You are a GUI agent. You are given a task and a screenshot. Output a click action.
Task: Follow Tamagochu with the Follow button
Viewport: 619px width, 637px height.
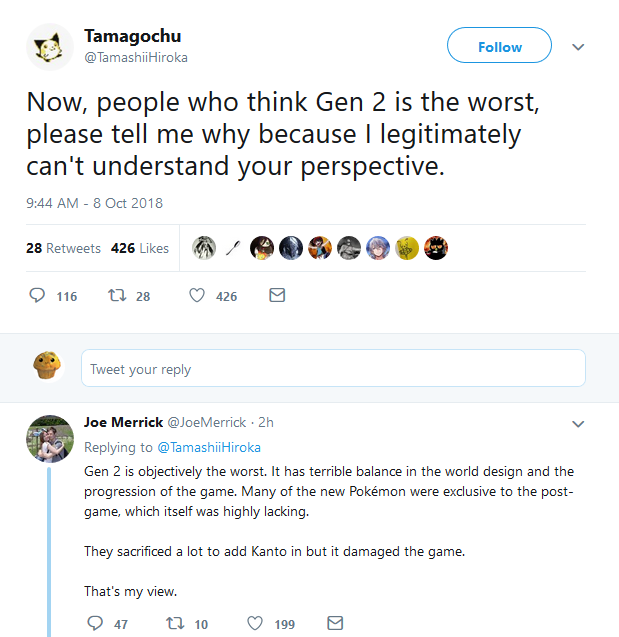[499, 47]
